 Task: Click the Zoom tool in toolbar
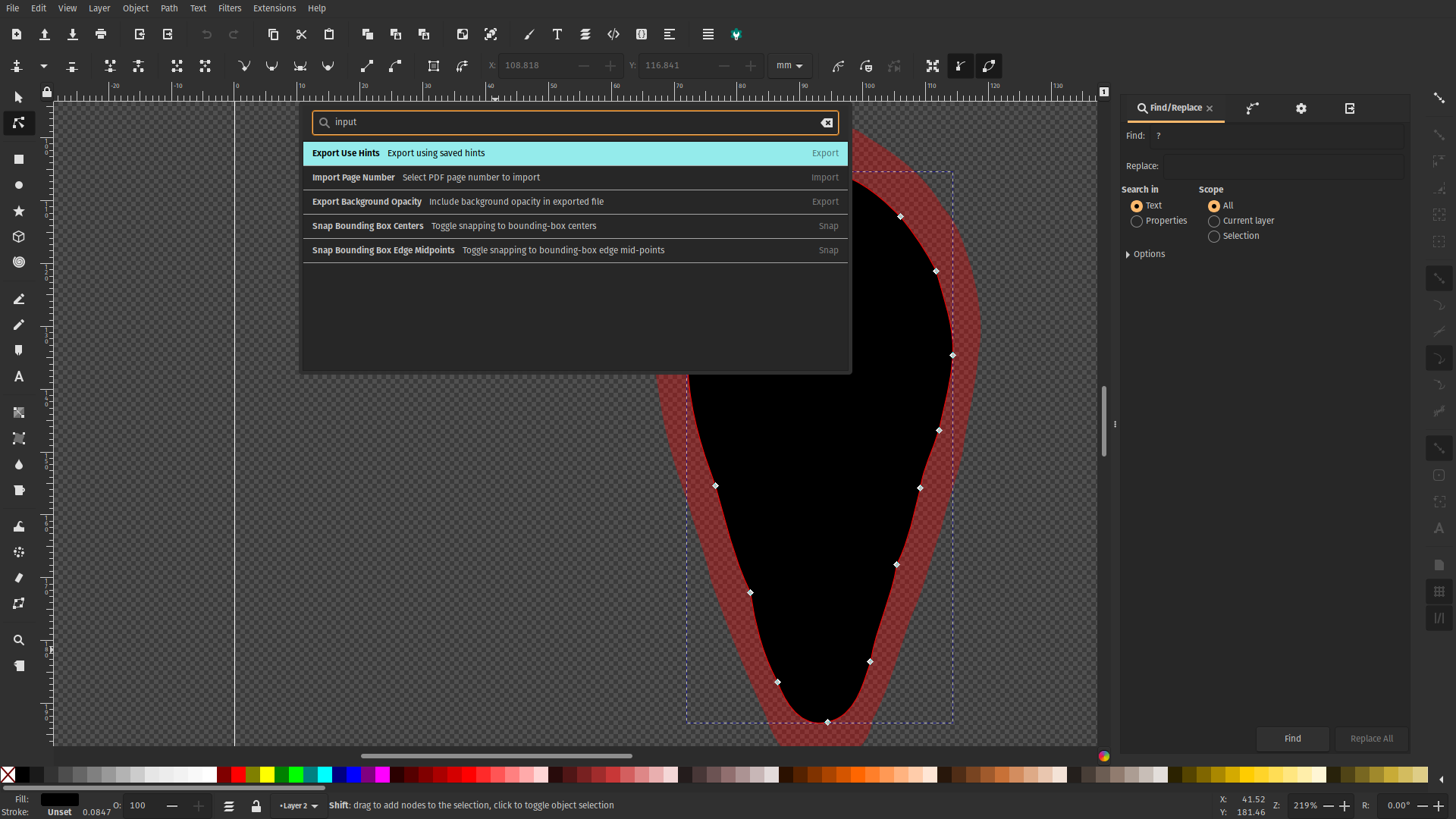click(x=18, y=640)
